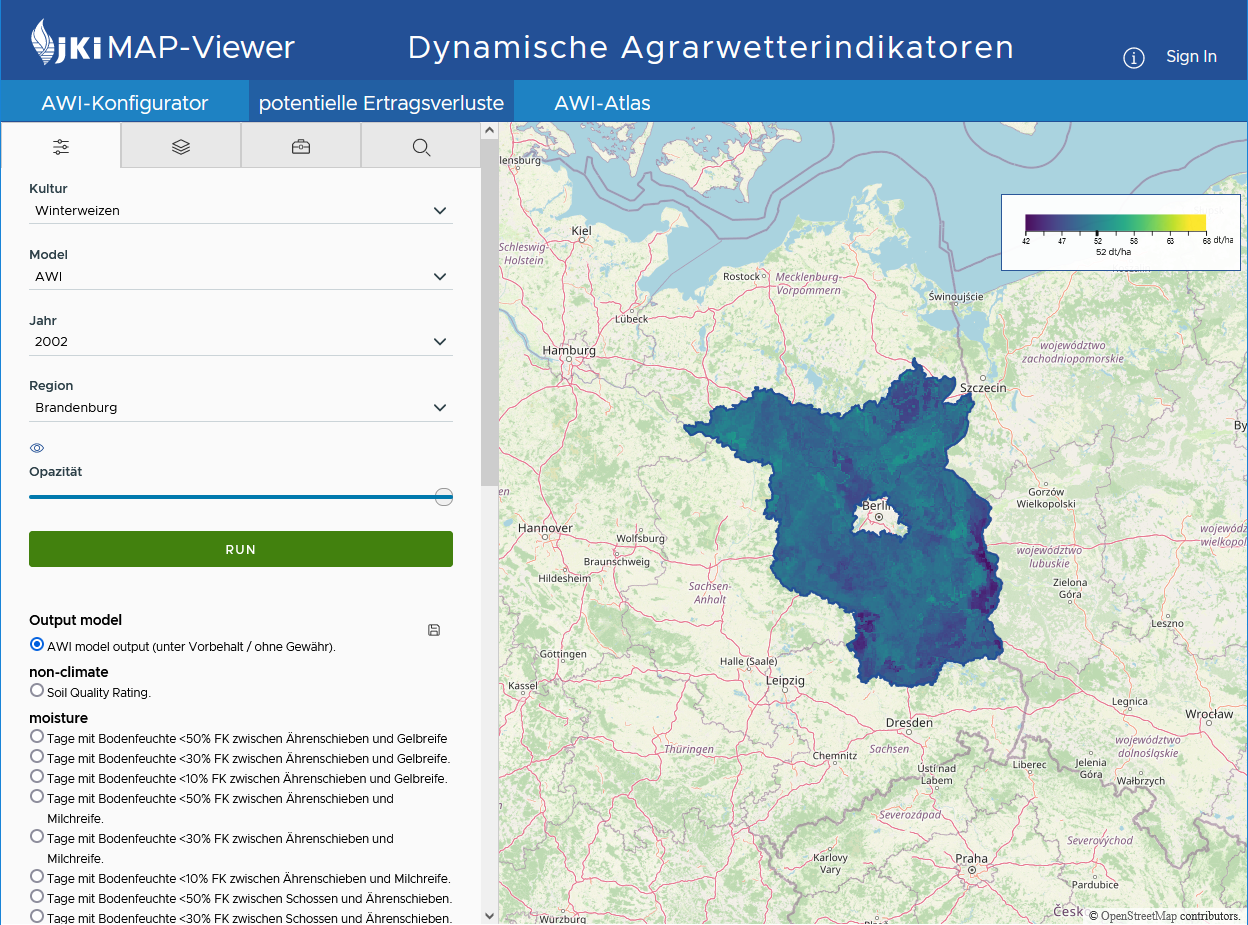Select AWI model output radio button
This screenshot has width=1248, height=925.
click(x=37, y=645)
